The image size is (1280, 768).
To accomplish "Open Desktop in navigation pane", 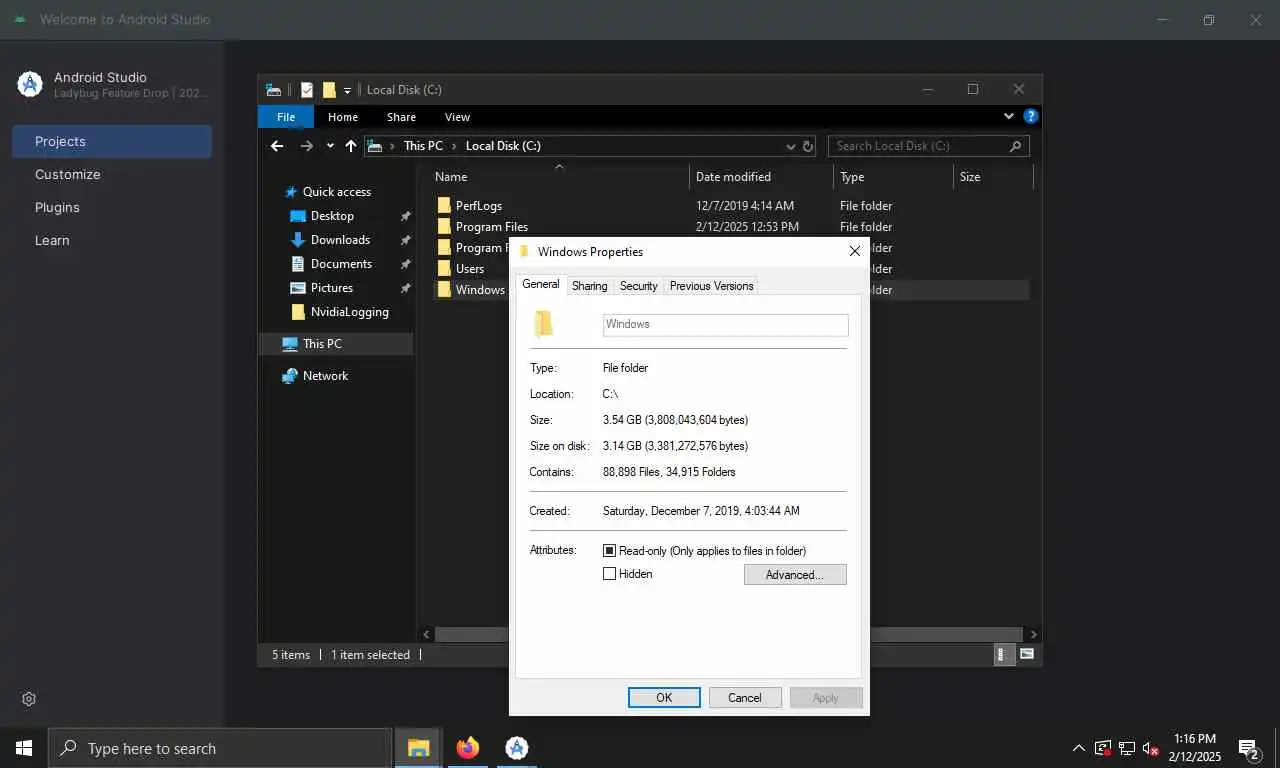I will pos(332,216).
